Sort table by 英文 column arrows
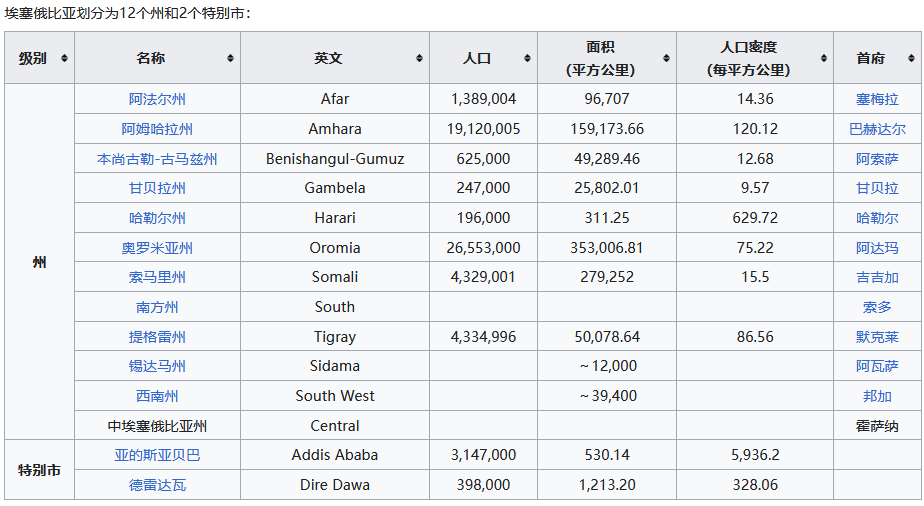This screenshot has width=924, height=506. click(x=420, y=58)
